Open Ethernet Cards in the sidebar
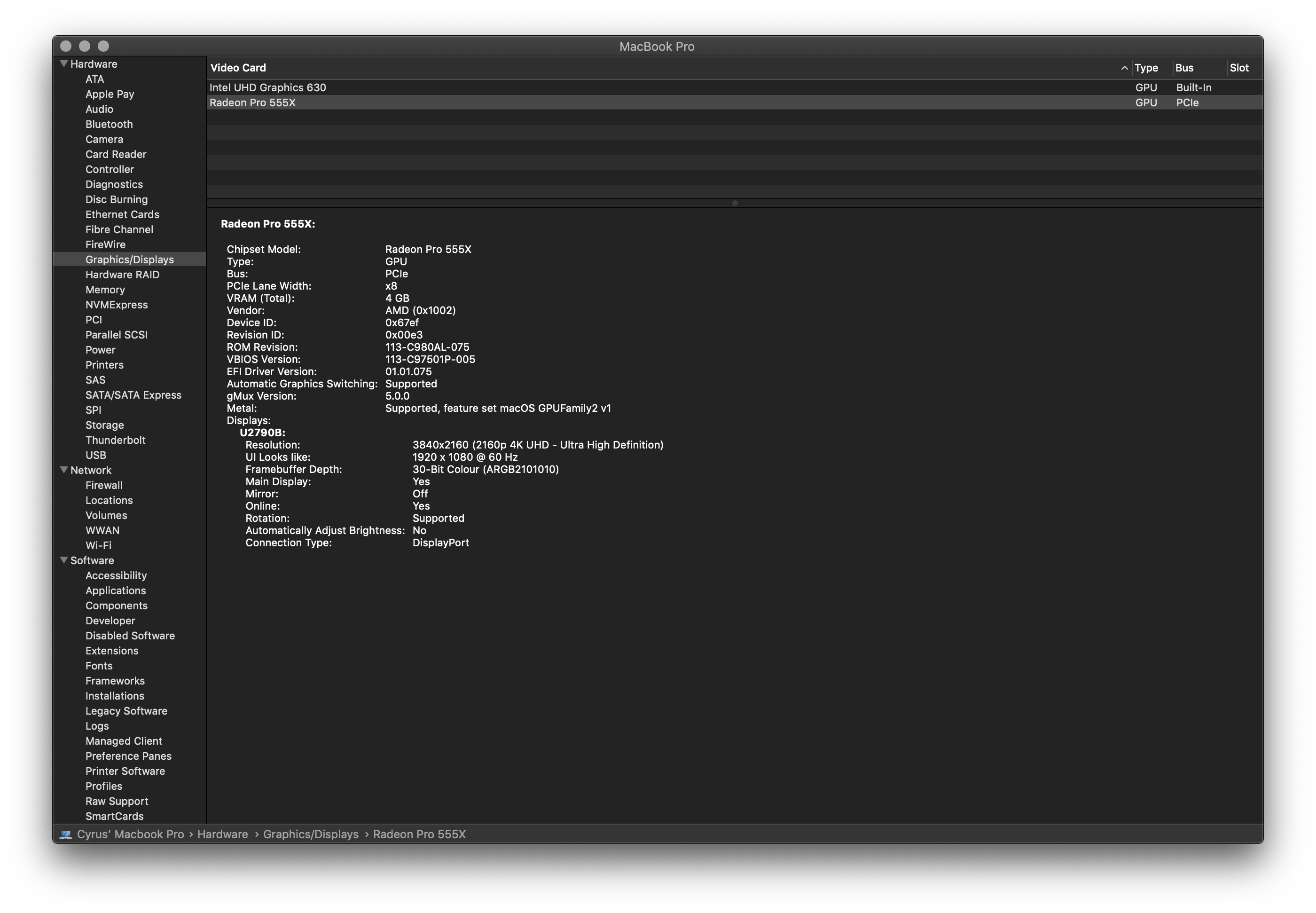The width and height of the screenshot is (1316, 913). [122, 214]
